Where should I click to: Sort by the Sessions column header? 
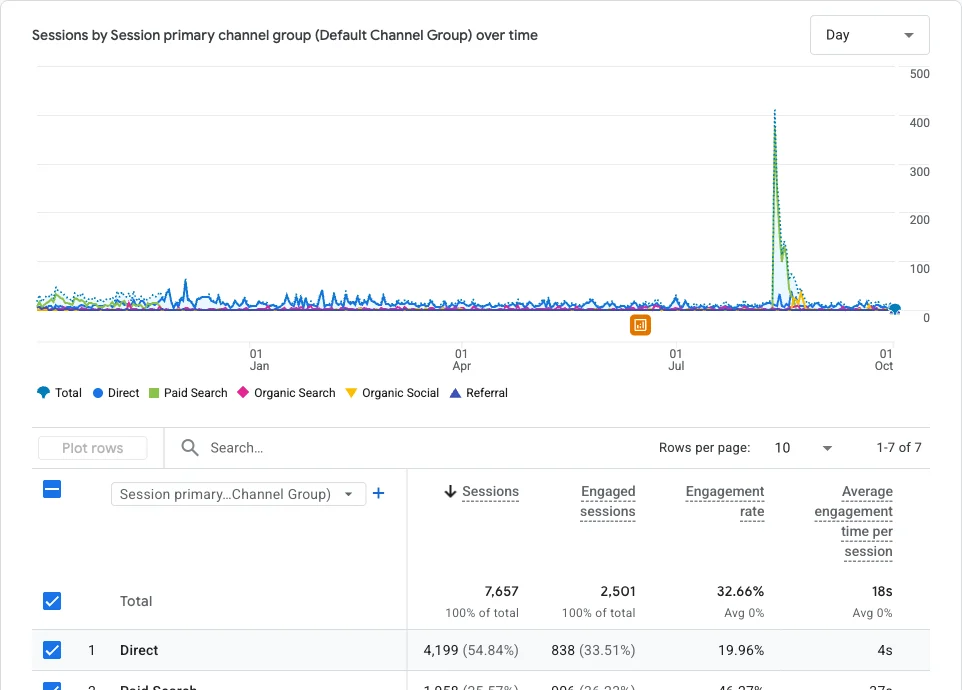[490, 491]
